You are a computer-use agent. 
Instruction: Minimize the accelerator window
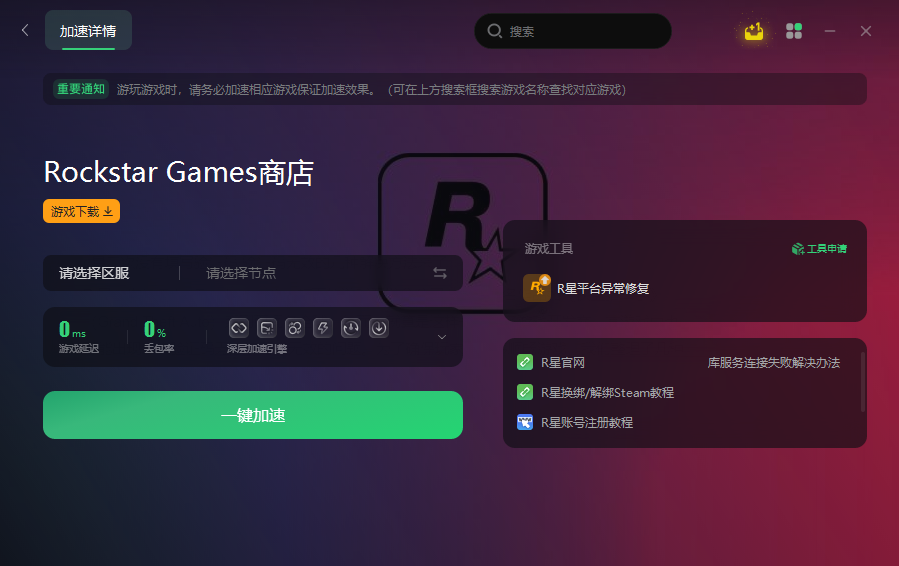830,31
